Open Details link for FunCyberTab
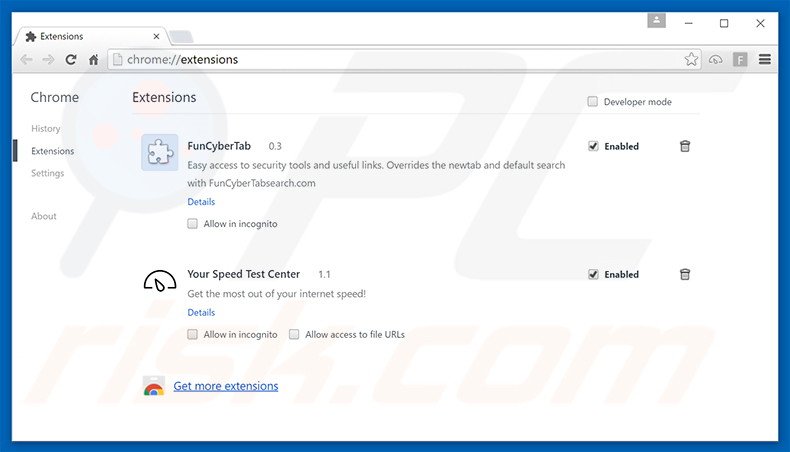 pos(201,202)
